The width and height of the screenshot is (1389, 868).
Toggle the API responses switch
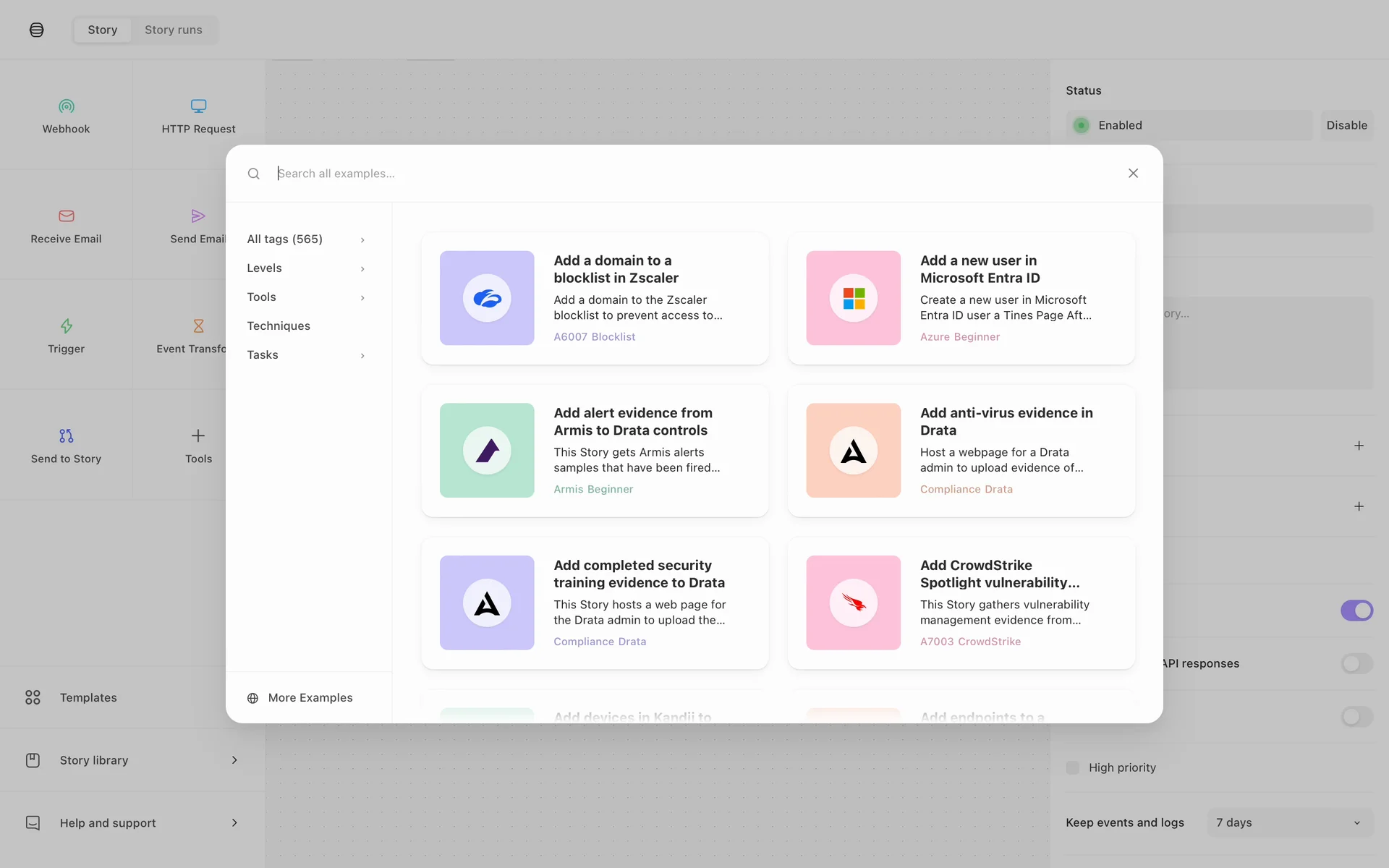[x=1356, y=663]
